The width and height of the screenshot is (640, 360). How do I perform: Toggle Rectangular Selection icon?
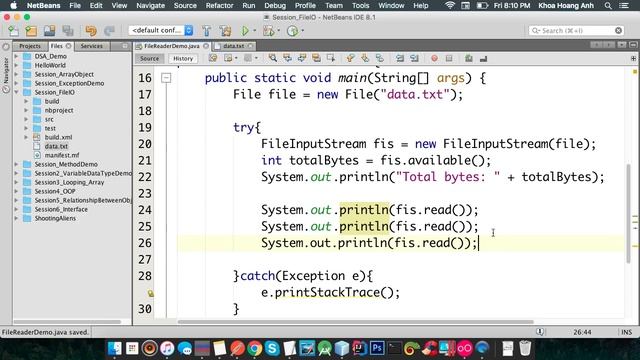click(331, 58)
